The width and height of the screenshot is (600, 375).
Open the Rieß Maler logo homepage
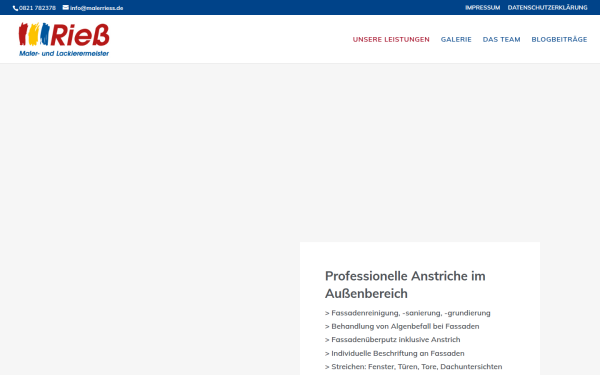[x=64, y=39]
